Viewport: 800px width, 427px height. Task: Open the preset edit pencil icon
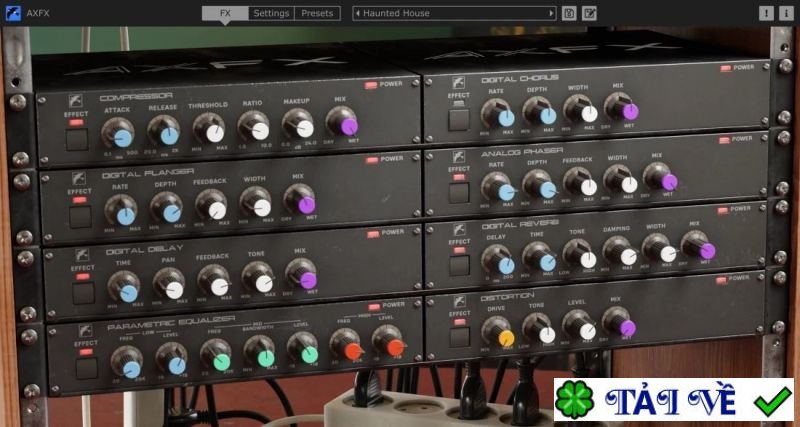589,13
